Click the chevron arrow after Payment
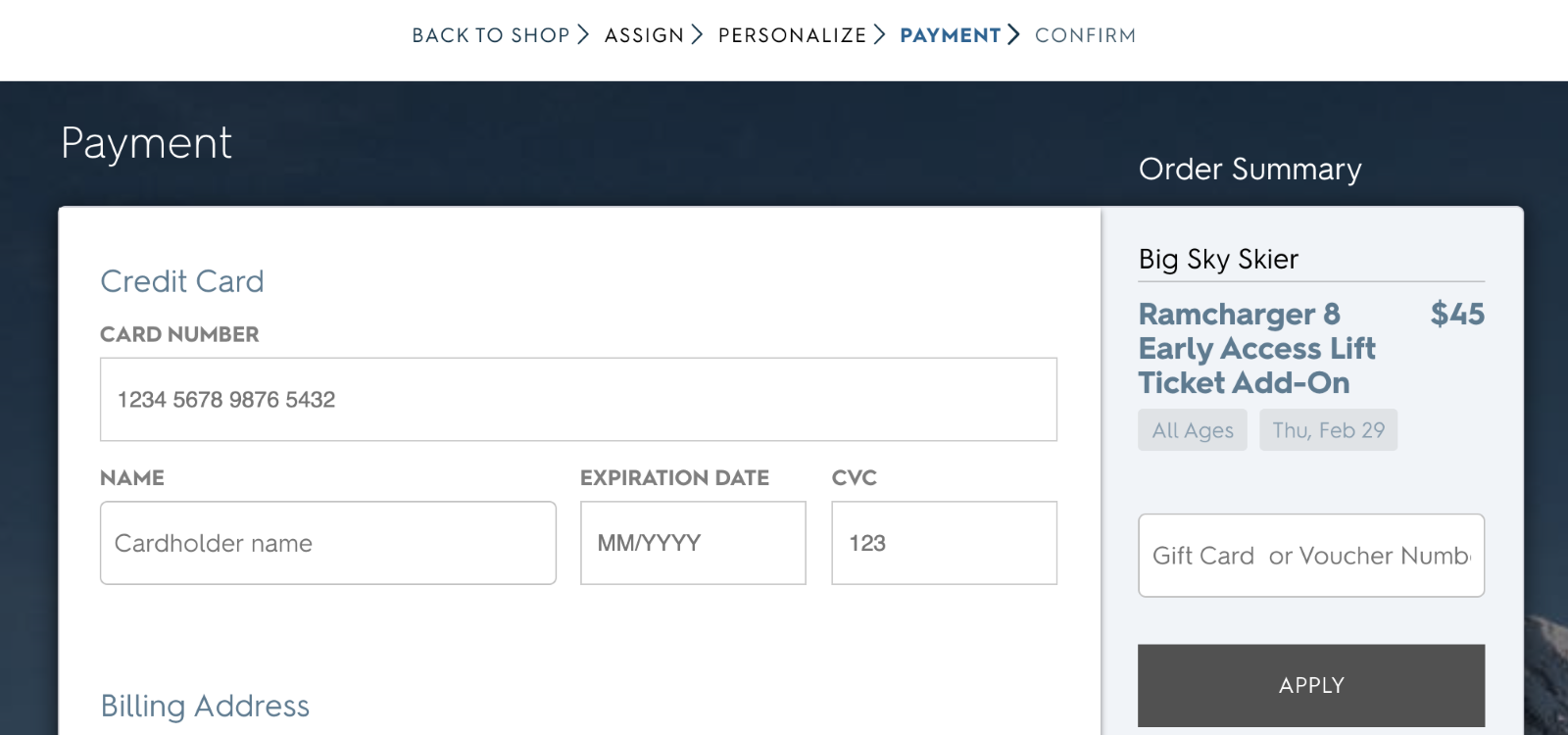 (x=1013, y=35)
